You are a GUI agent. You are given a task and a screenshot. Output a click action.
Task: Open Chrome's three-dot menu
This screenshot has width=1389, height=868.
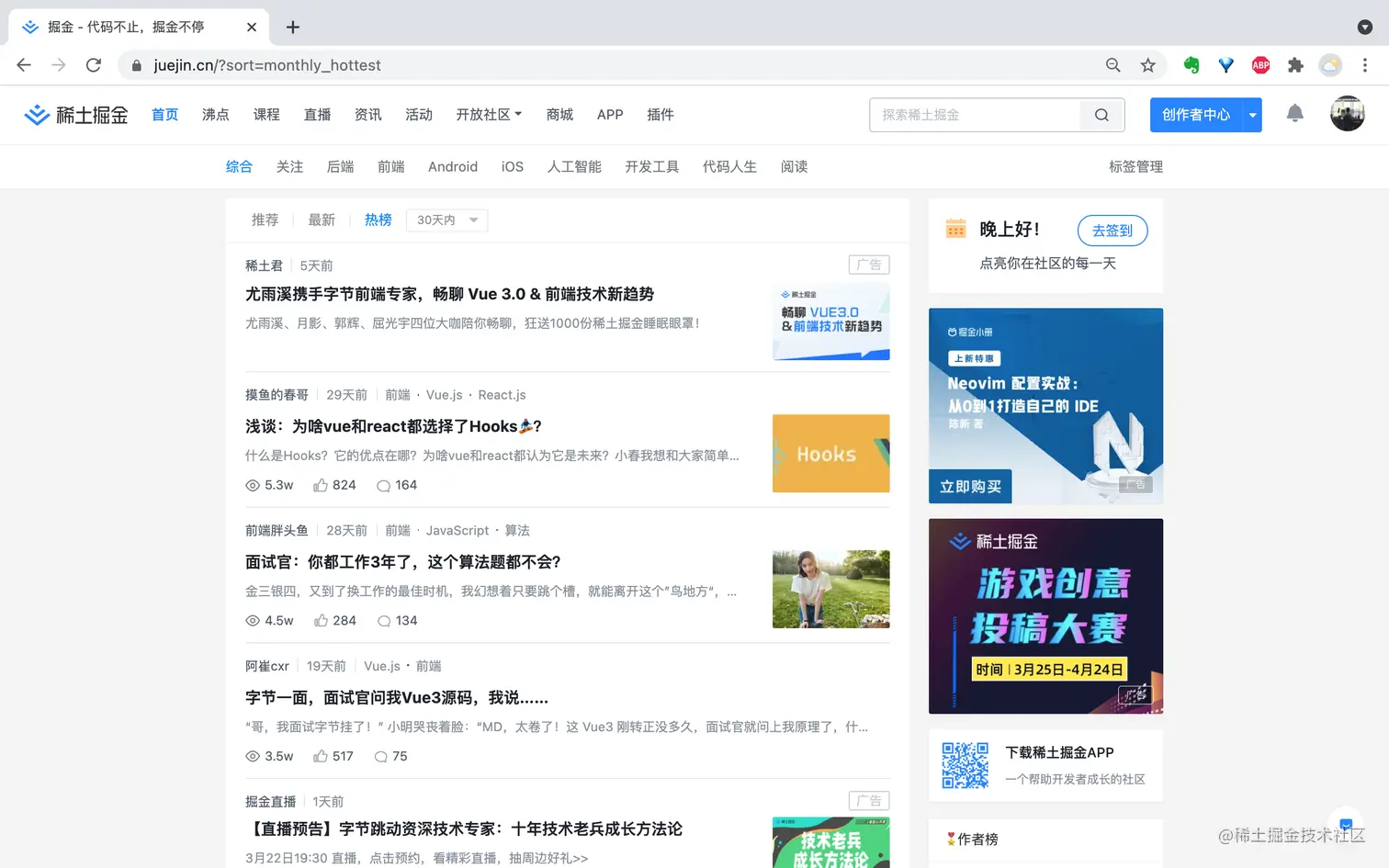click(1365, 65)
